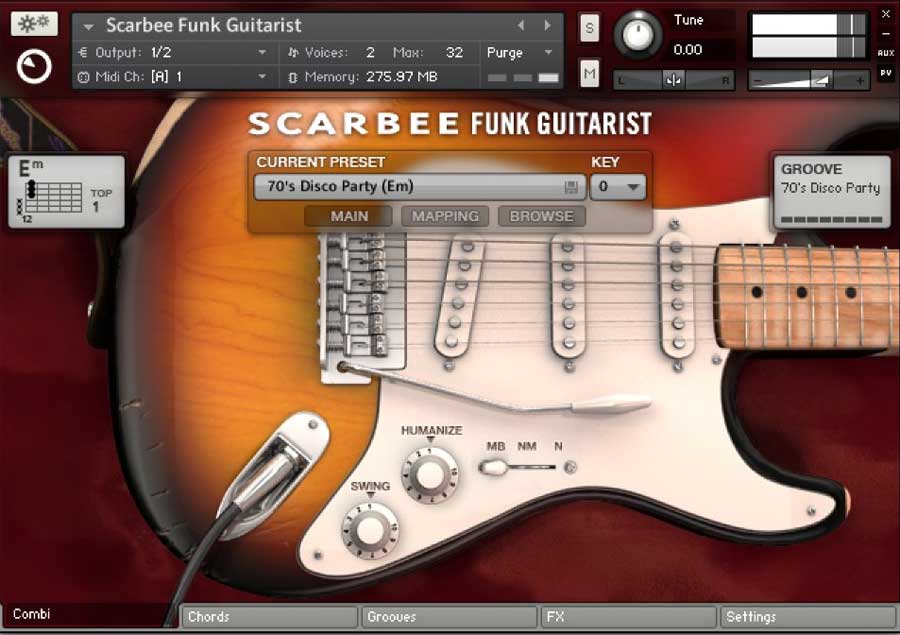Viewport: 900px width, 635px height.
Task: Click the tremolo whammy bar tip
Action: (x=611, y=404)
